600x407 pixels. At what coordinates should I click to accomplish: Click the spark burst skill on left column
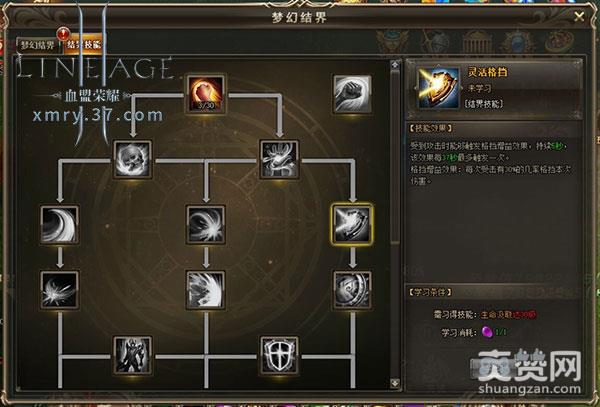point(59,290)
